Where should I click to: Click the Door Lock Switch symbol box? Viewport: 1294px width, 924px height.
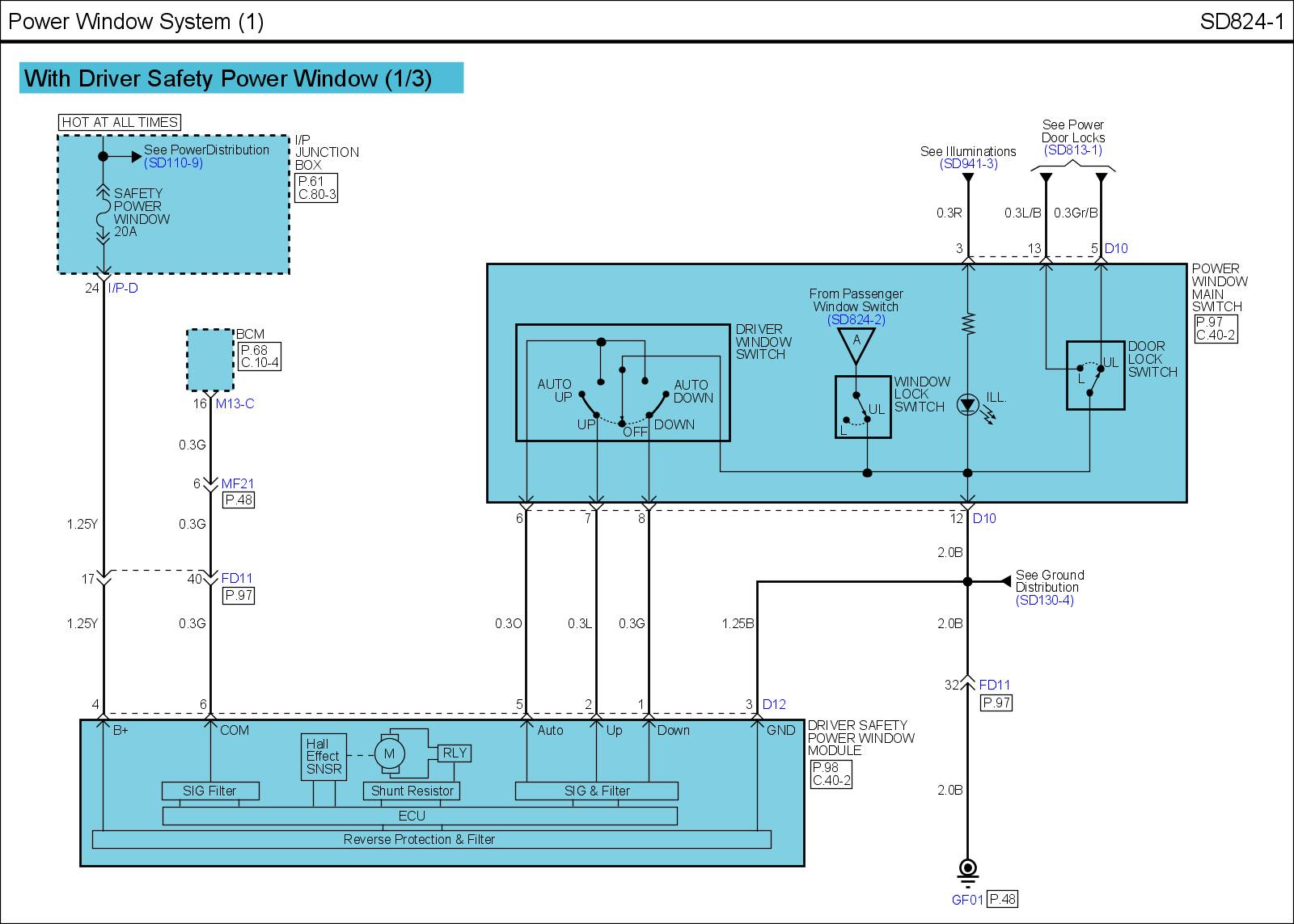(x=1095, y=375)
